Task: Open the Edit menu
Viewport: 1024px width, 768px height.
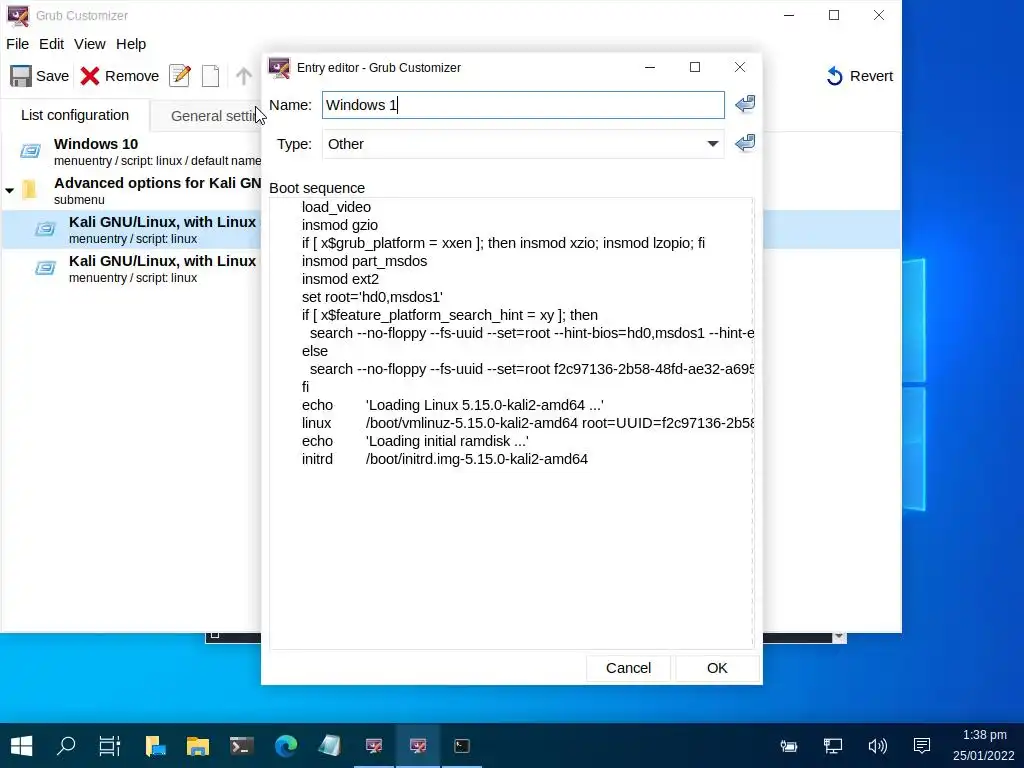Action: 51,44
